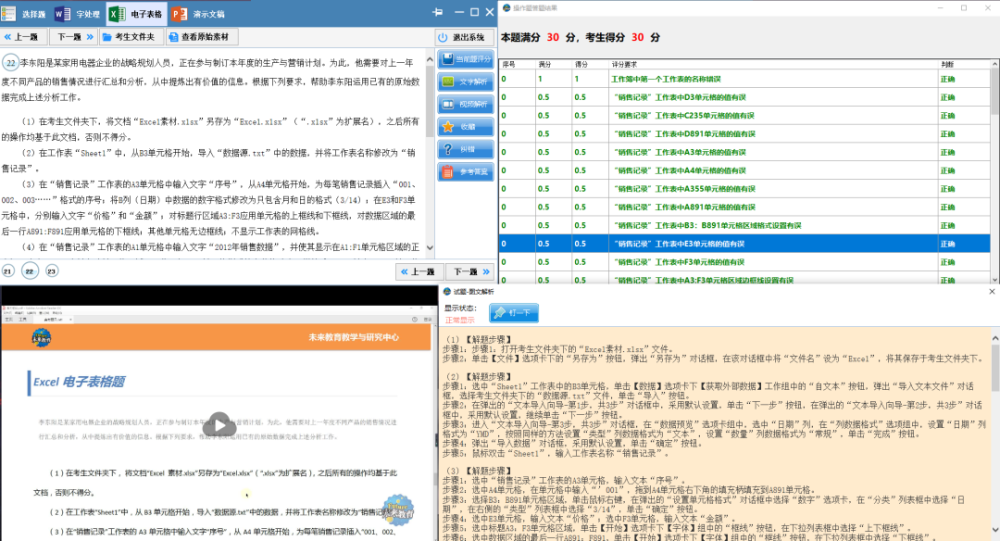This screenshot has width=1000, height=541.
Task: Click 图文解析 panel scrollbar up arrow
Action: coord(995,338)
